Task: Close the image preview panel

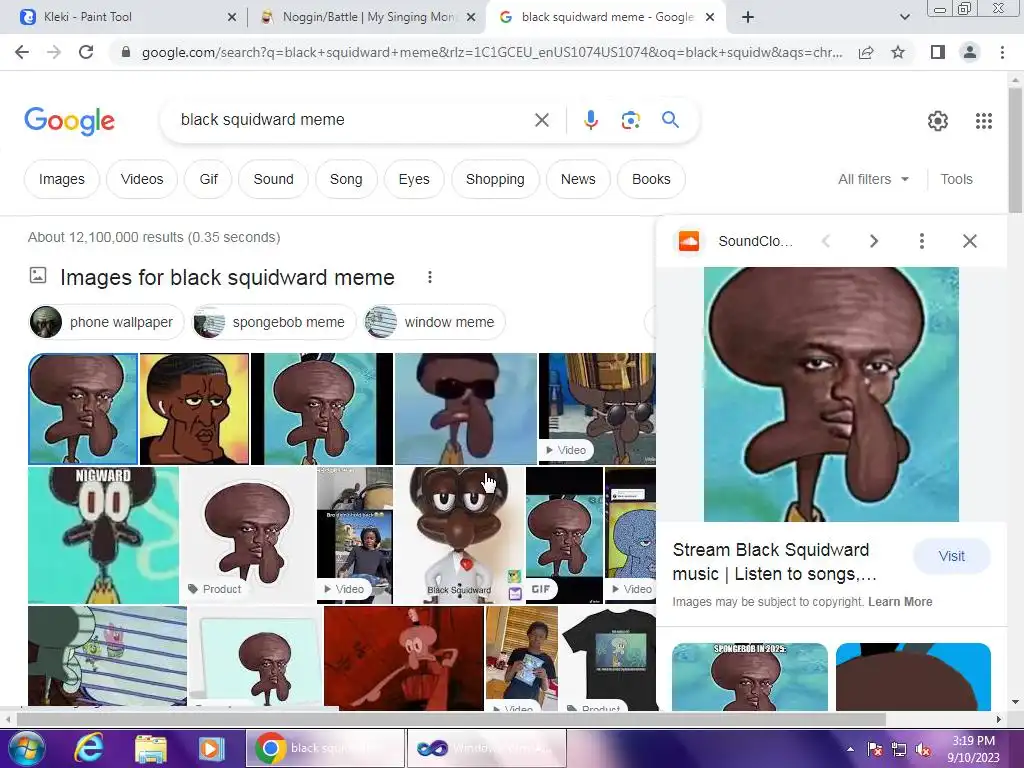Action: (x=970, y=241)
